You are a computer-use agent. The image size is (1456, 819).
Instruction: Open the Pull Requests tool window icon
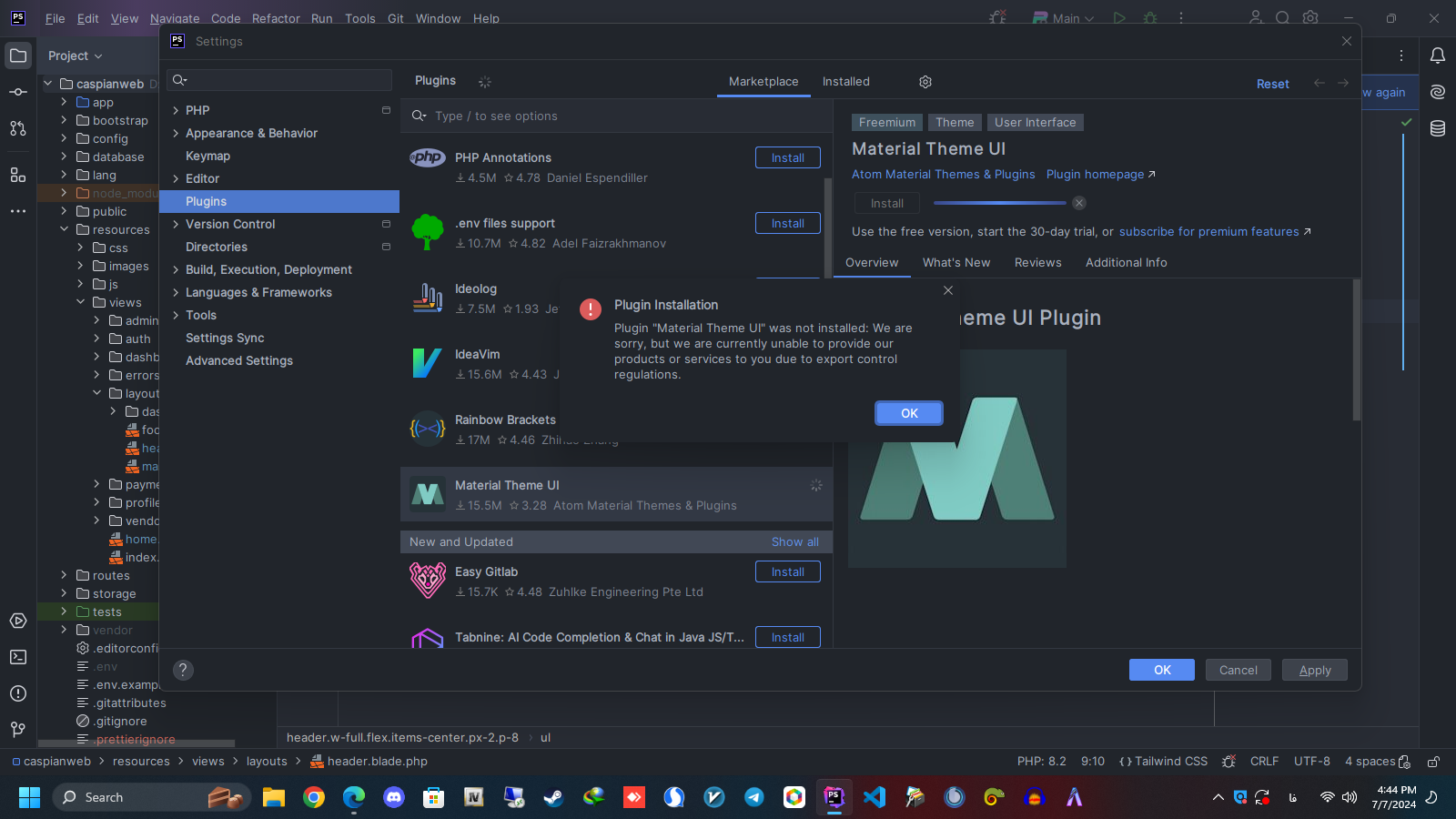(18, 128)
